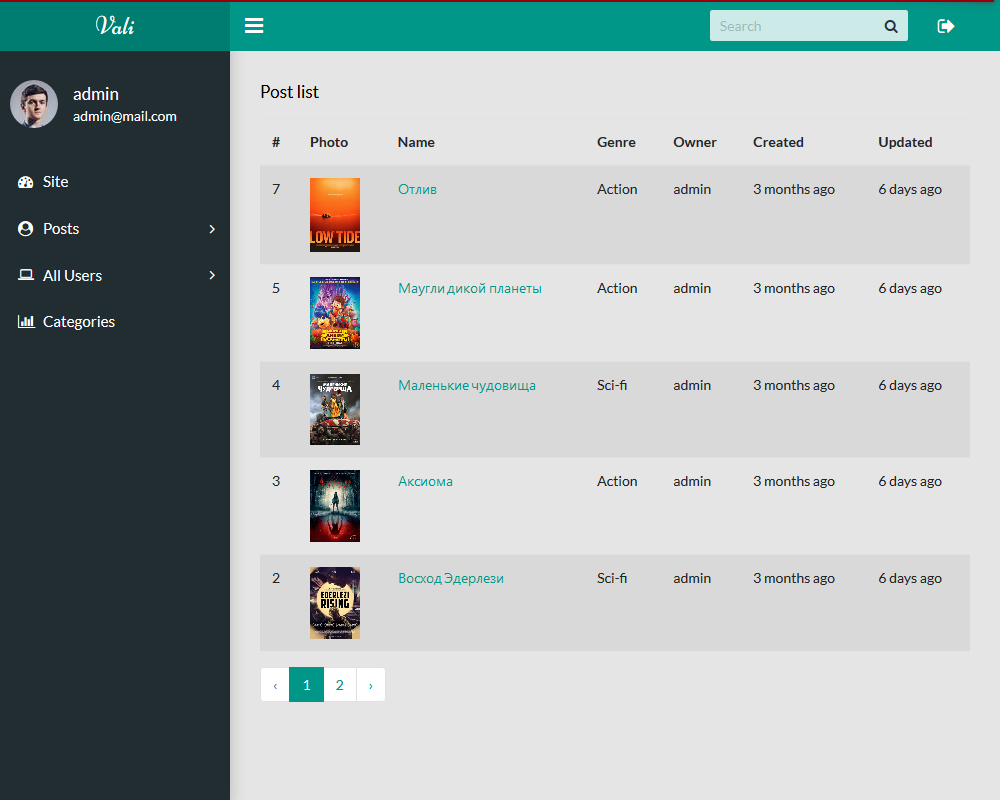Click Action genre in Аксиома row
Image resolution: width=1000 pixels, height=800 pixels.
pyautogui.click(x=617, y=482)
